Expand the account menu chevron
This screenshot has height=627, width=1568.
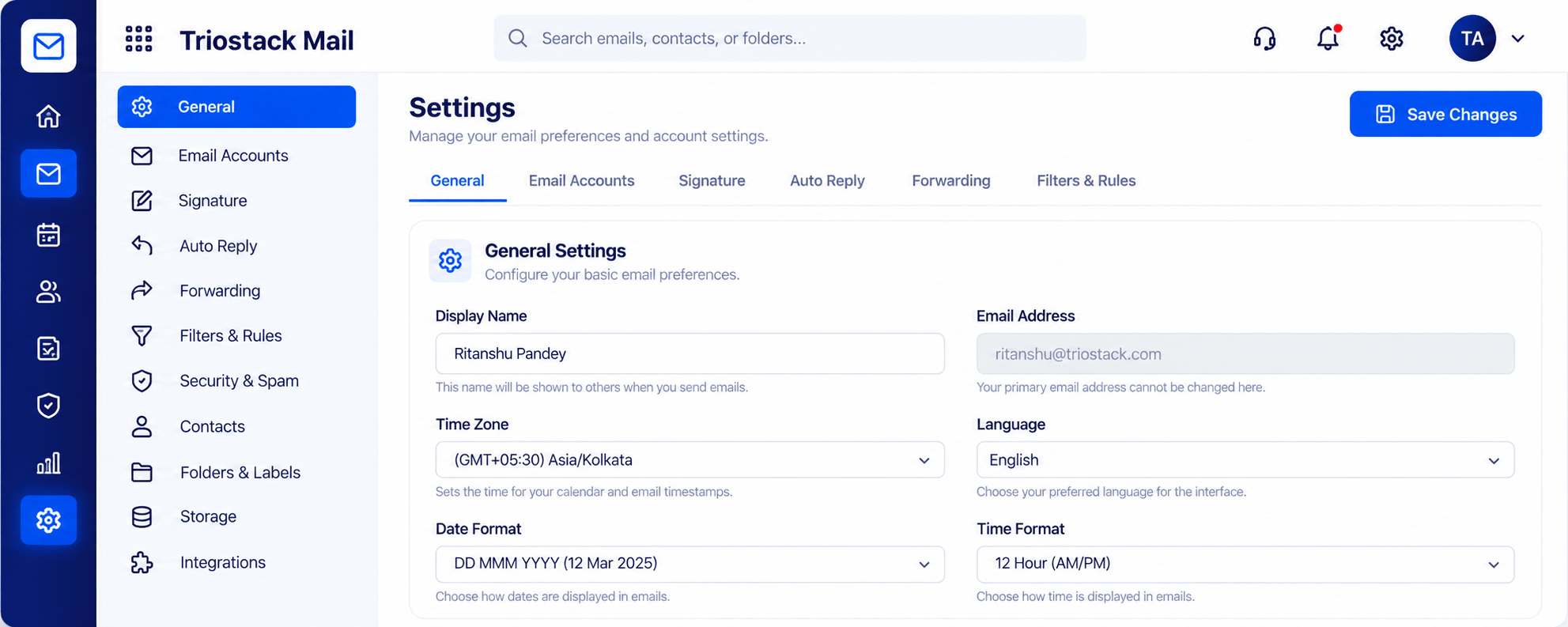click(x=1517, y=39)
